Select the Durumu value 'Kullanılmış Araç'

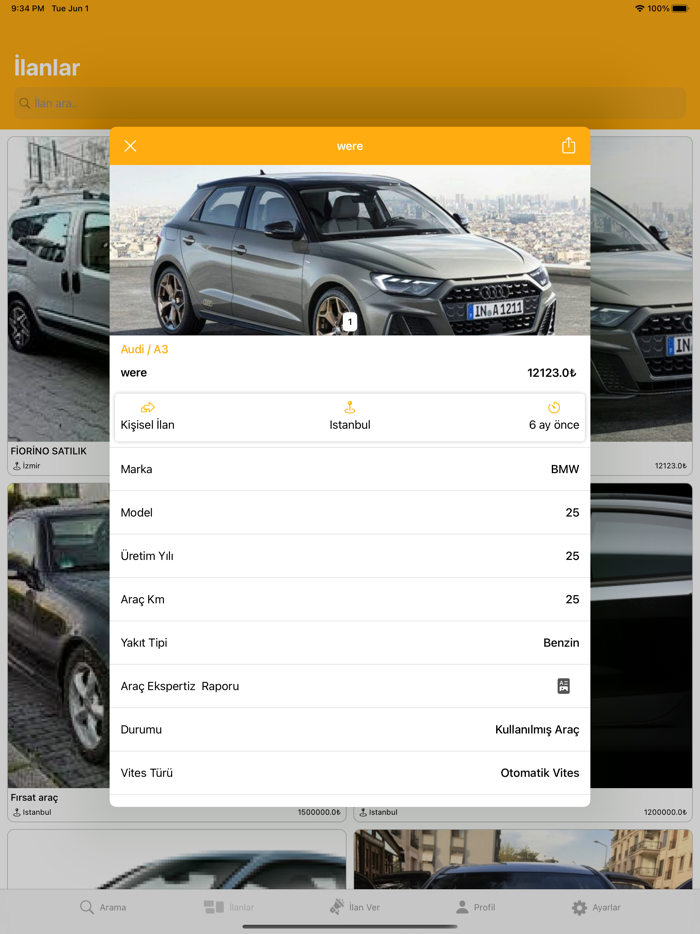[537, 730]
